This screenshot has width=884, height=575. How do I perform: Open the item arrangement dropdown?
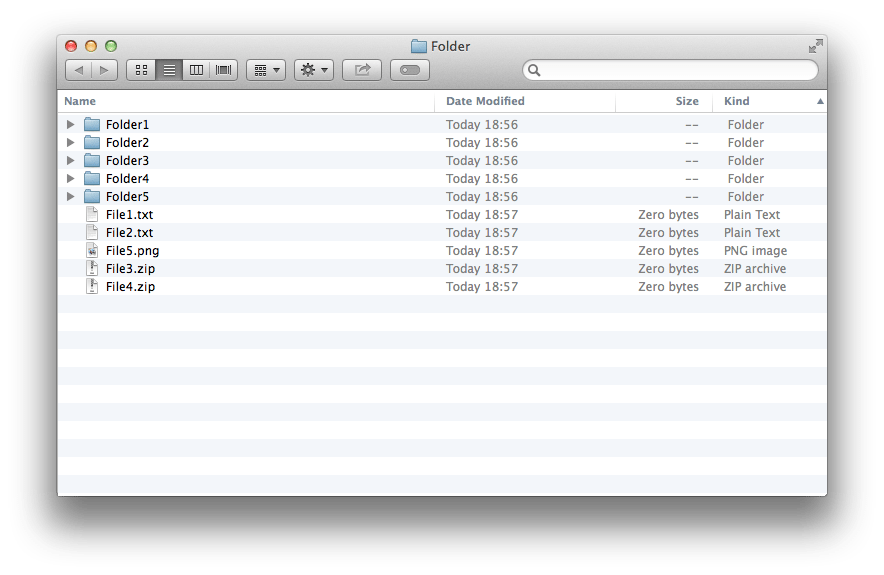[x=266, y=70]
